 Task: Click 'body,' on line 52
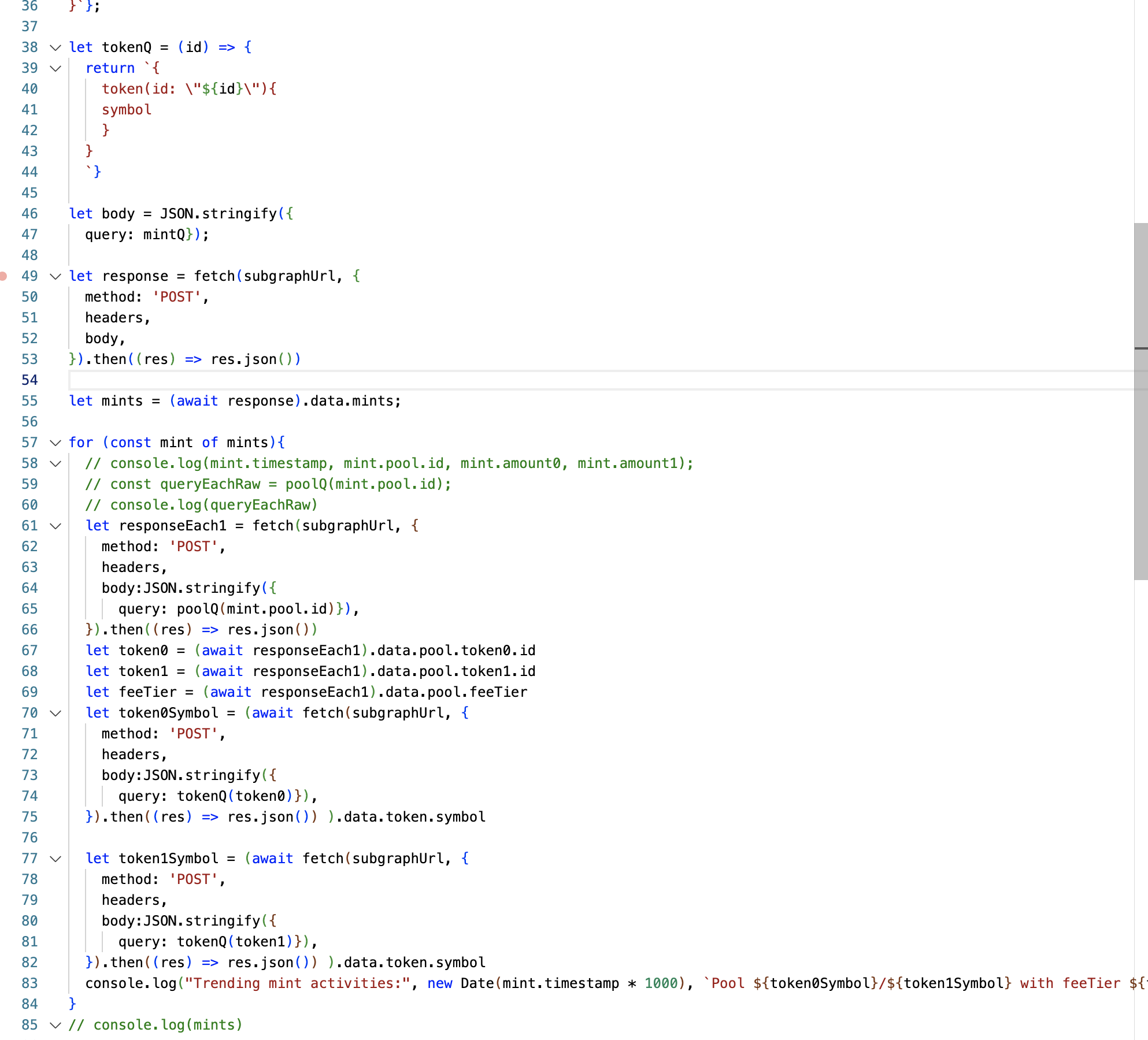point(105,339)
